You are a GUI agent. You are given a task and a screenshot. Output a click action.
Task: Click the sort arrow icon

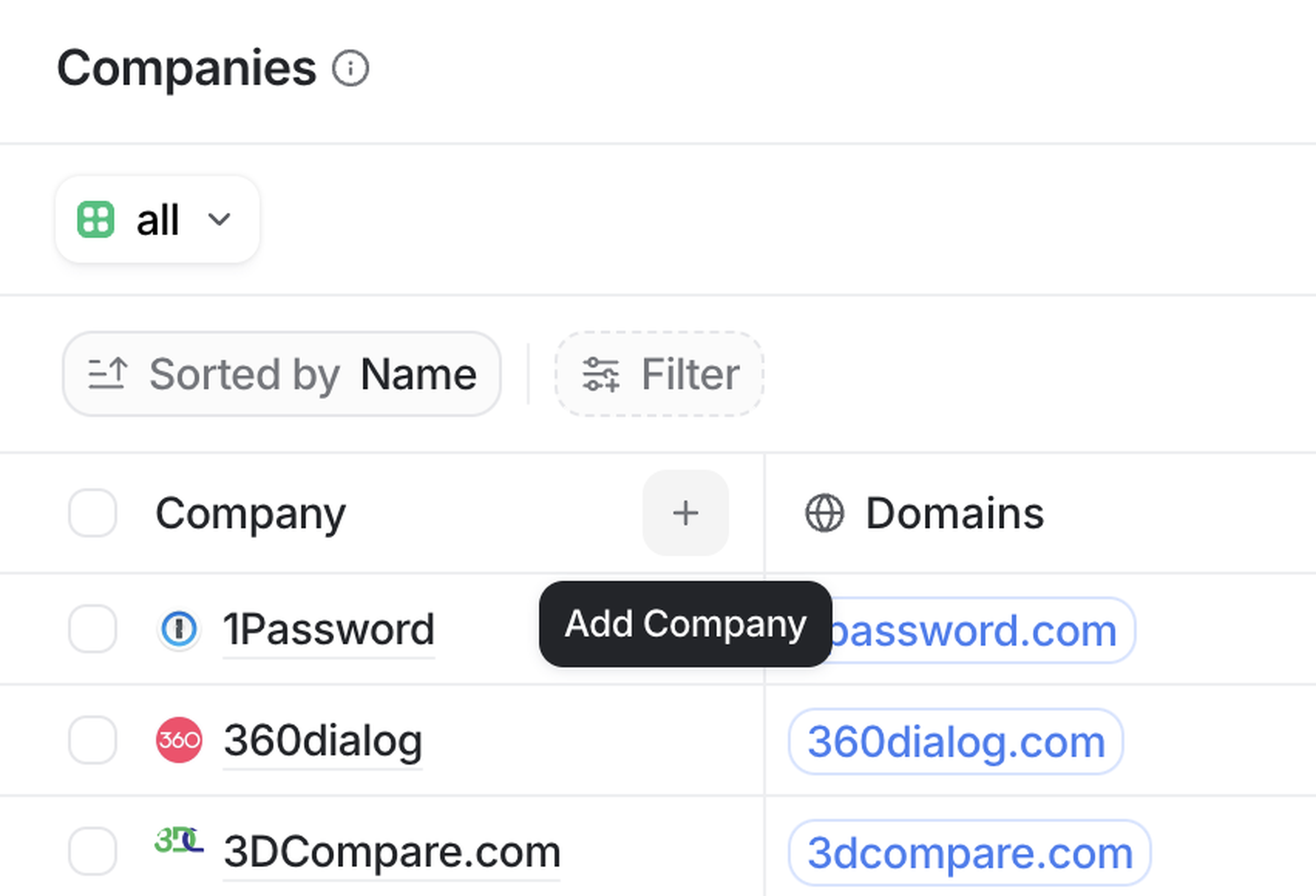[108, 374]
